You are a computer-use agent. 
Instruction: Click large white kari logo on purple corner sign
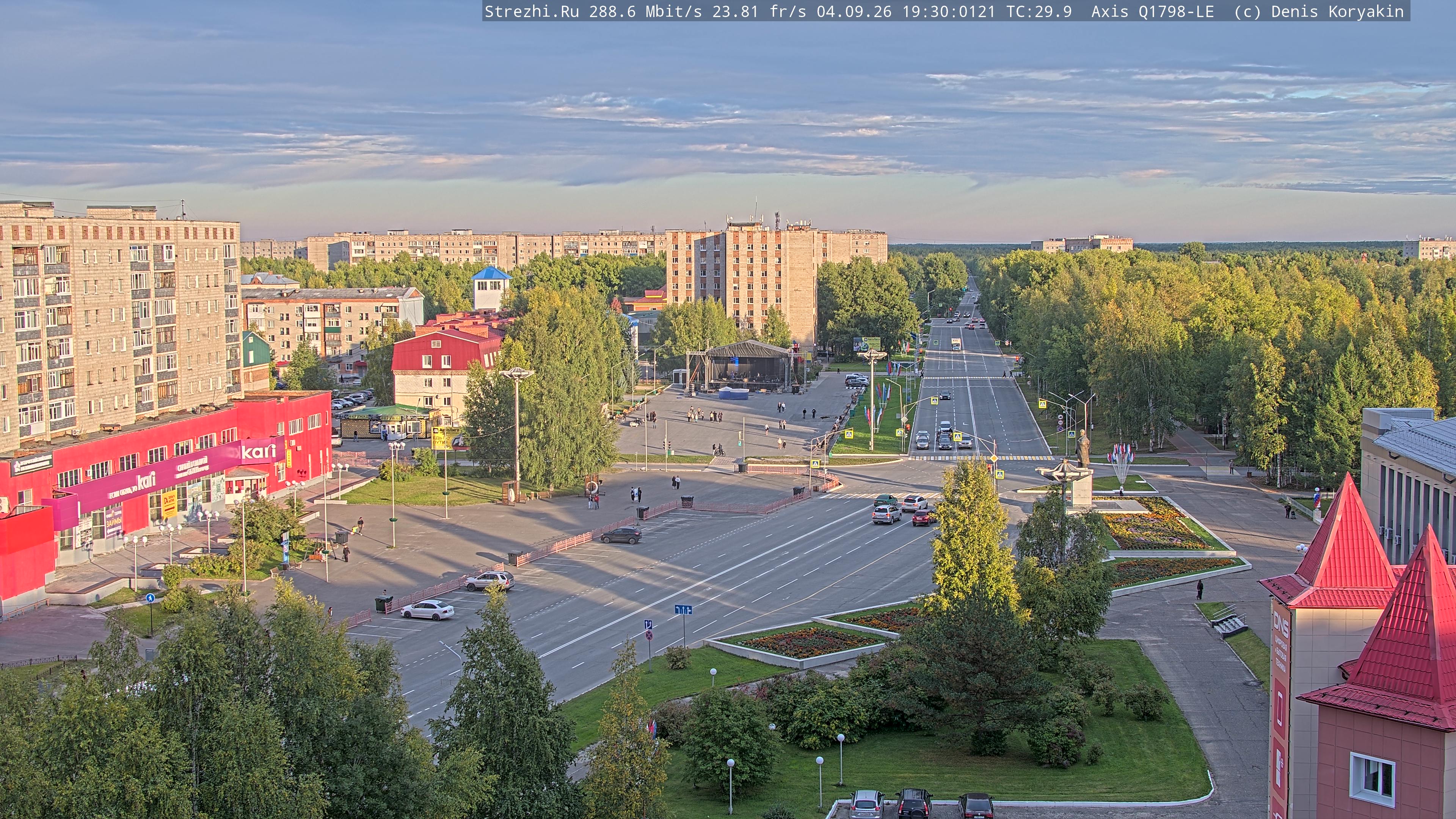click(259, 451)
